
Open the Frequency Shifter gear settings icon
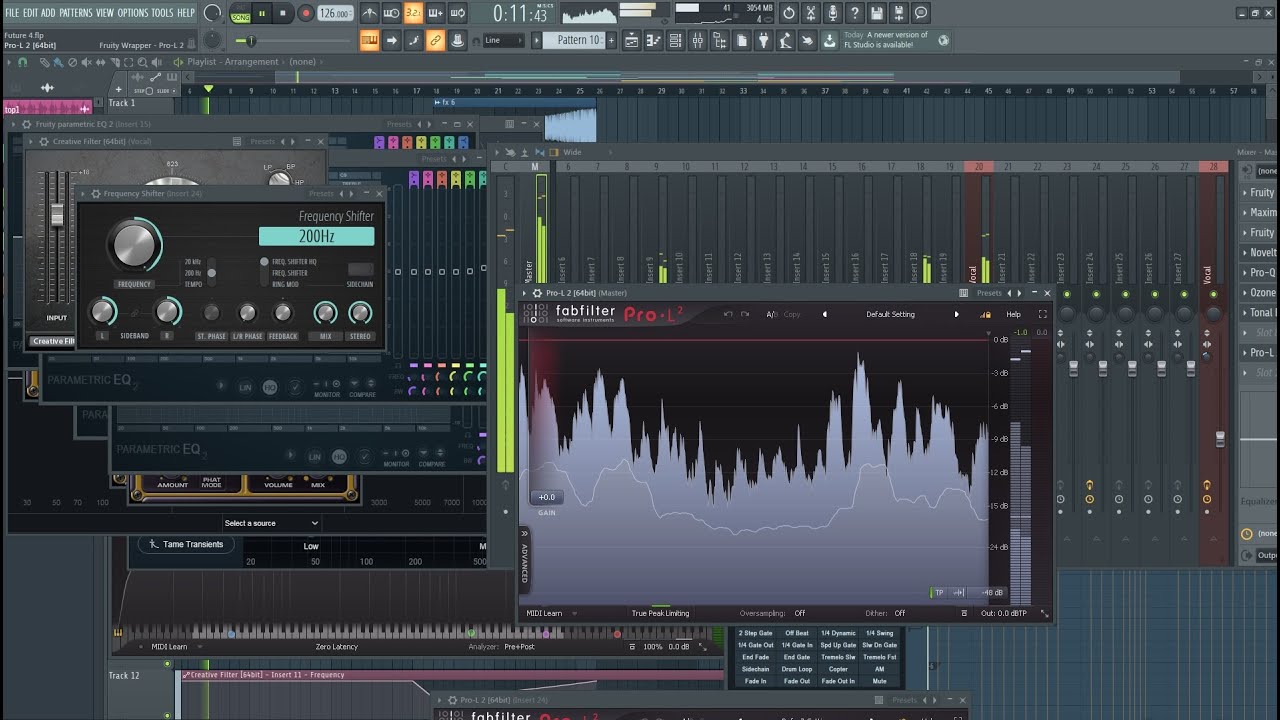pyautogui.click(x=96, y=193)
